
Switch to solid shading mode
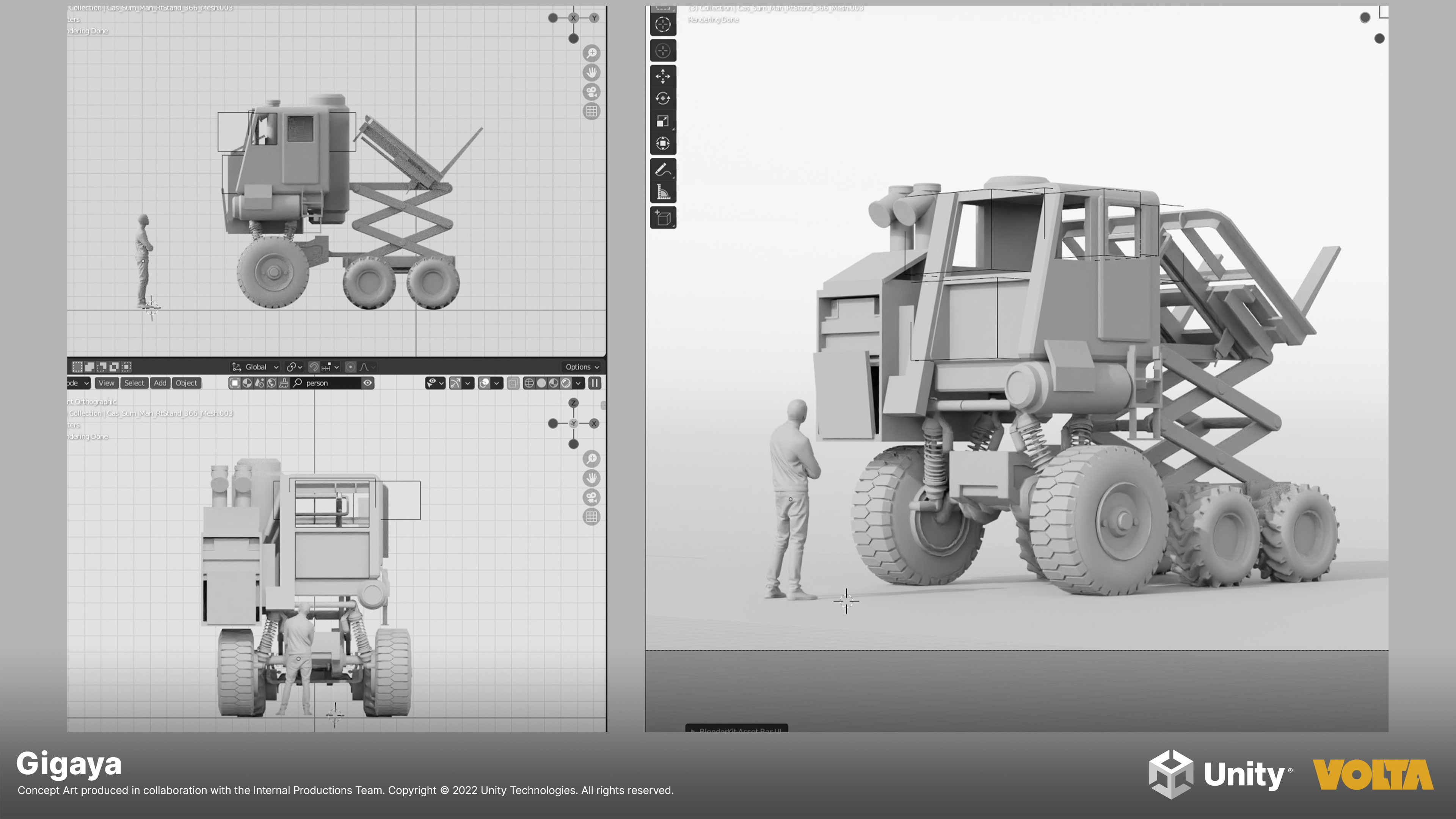[x=541, y=383]
